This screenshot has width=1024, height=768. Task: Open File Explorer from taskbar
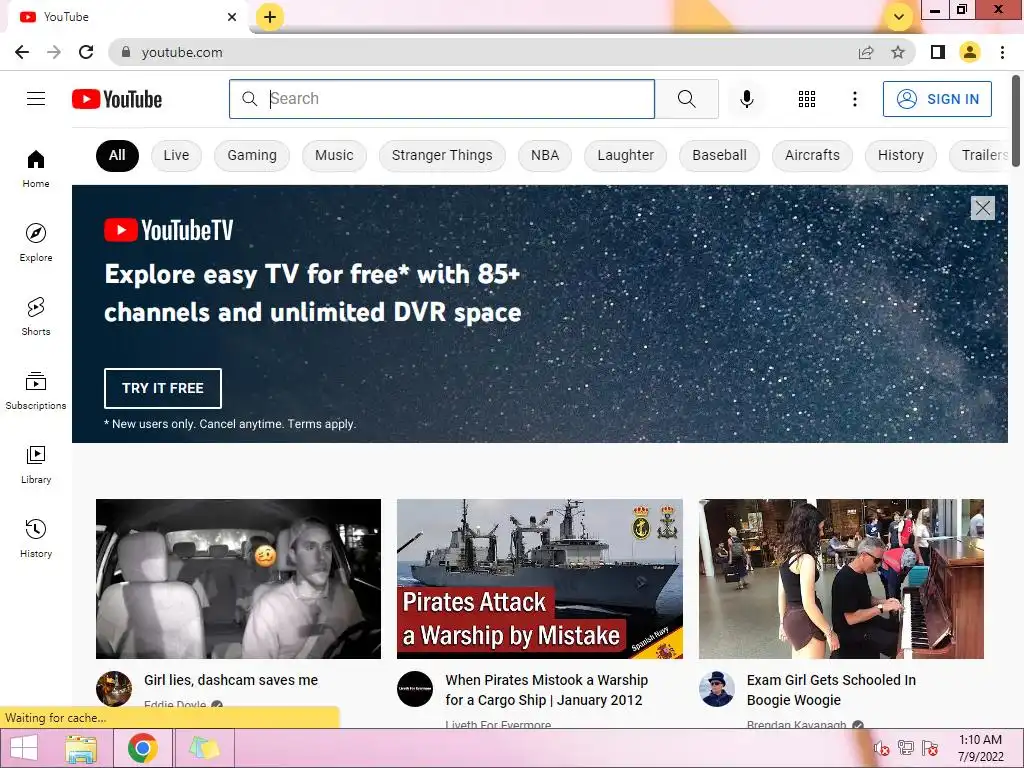click(81, 748)
